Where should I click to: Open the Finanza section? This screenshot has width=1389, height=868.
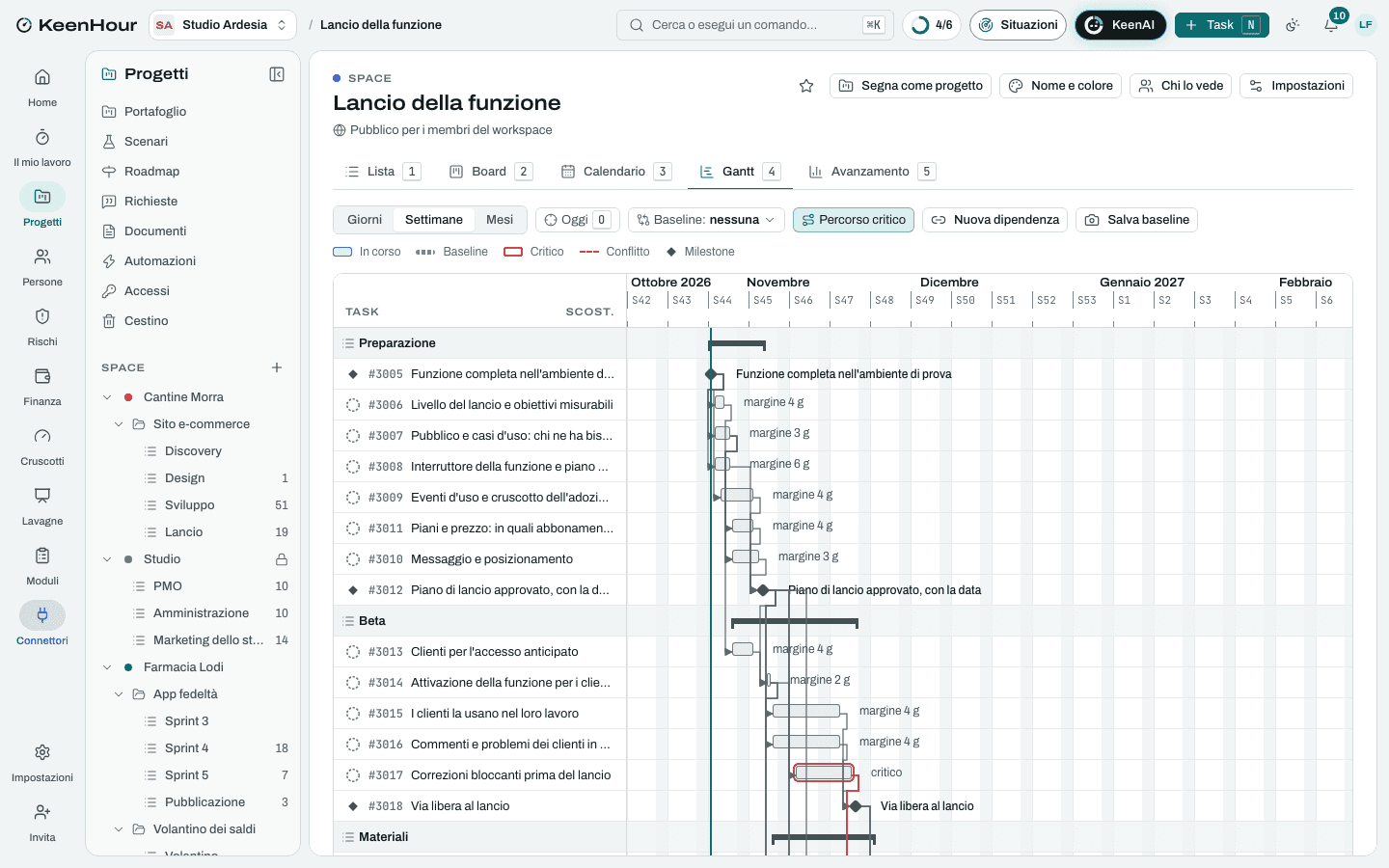(x=42, y=387)
